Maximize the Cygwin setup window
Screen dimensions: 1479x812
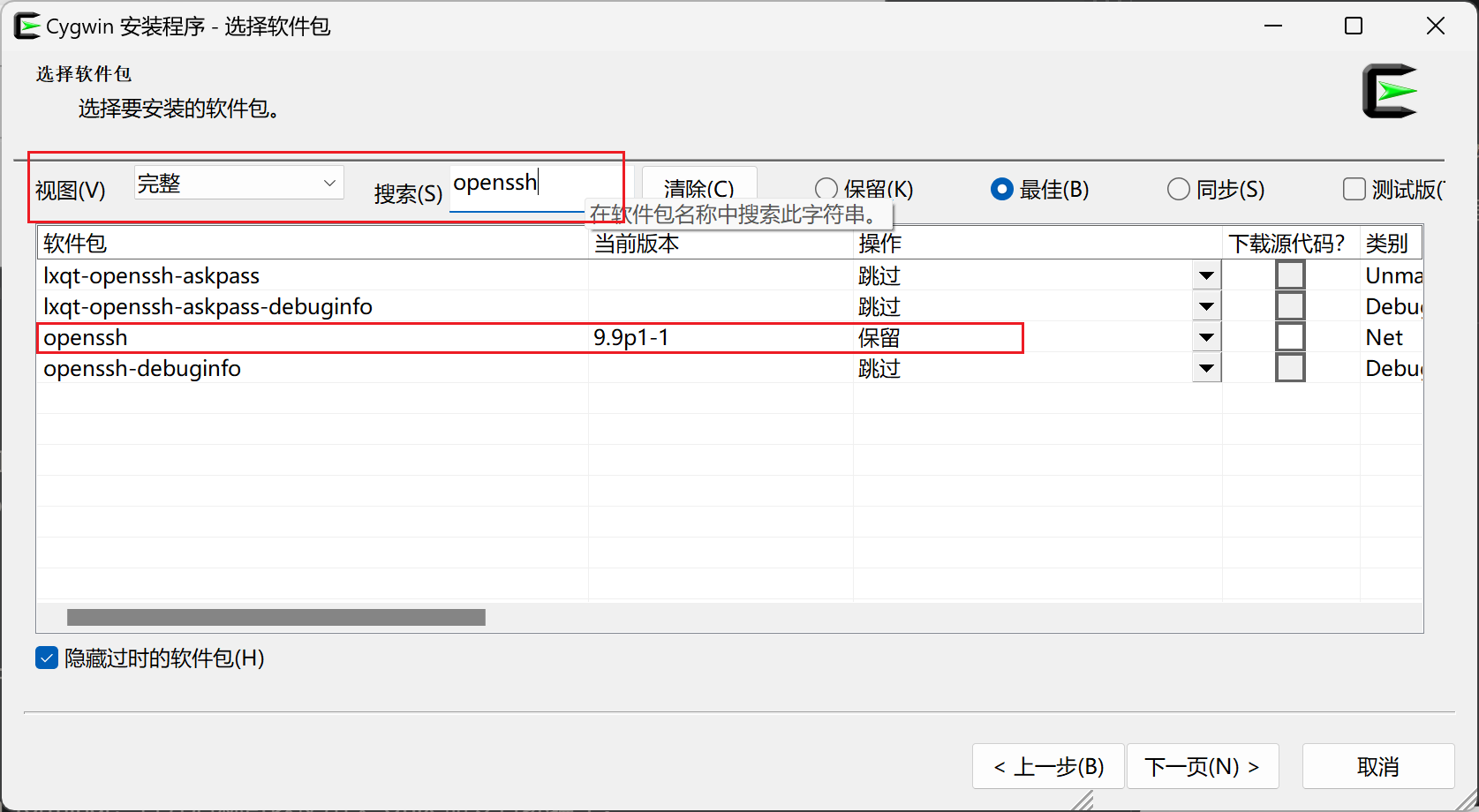1354,26
